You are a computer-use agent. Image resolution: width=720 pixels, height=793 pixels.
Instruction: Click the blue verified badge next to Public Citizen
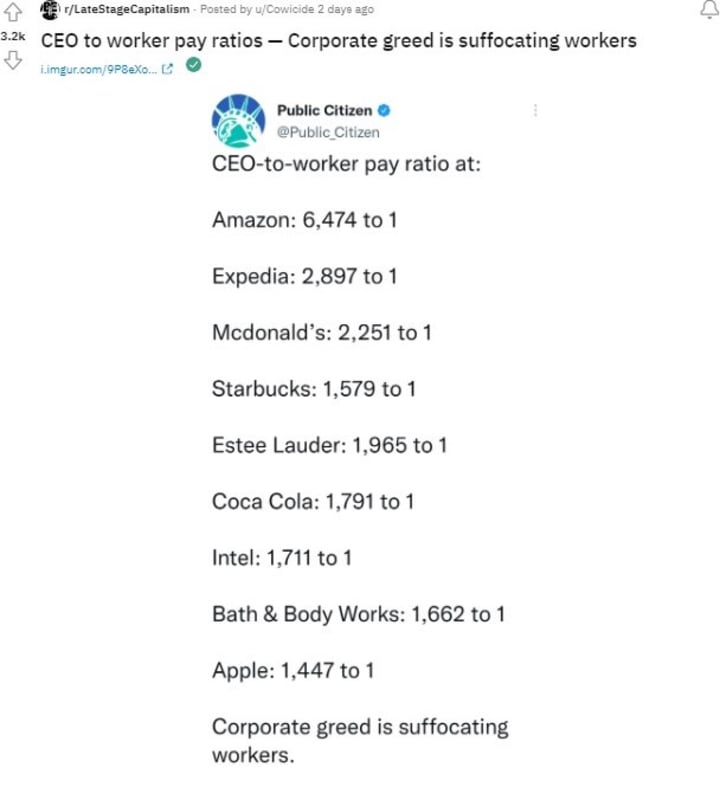click(x=384, y=110)
